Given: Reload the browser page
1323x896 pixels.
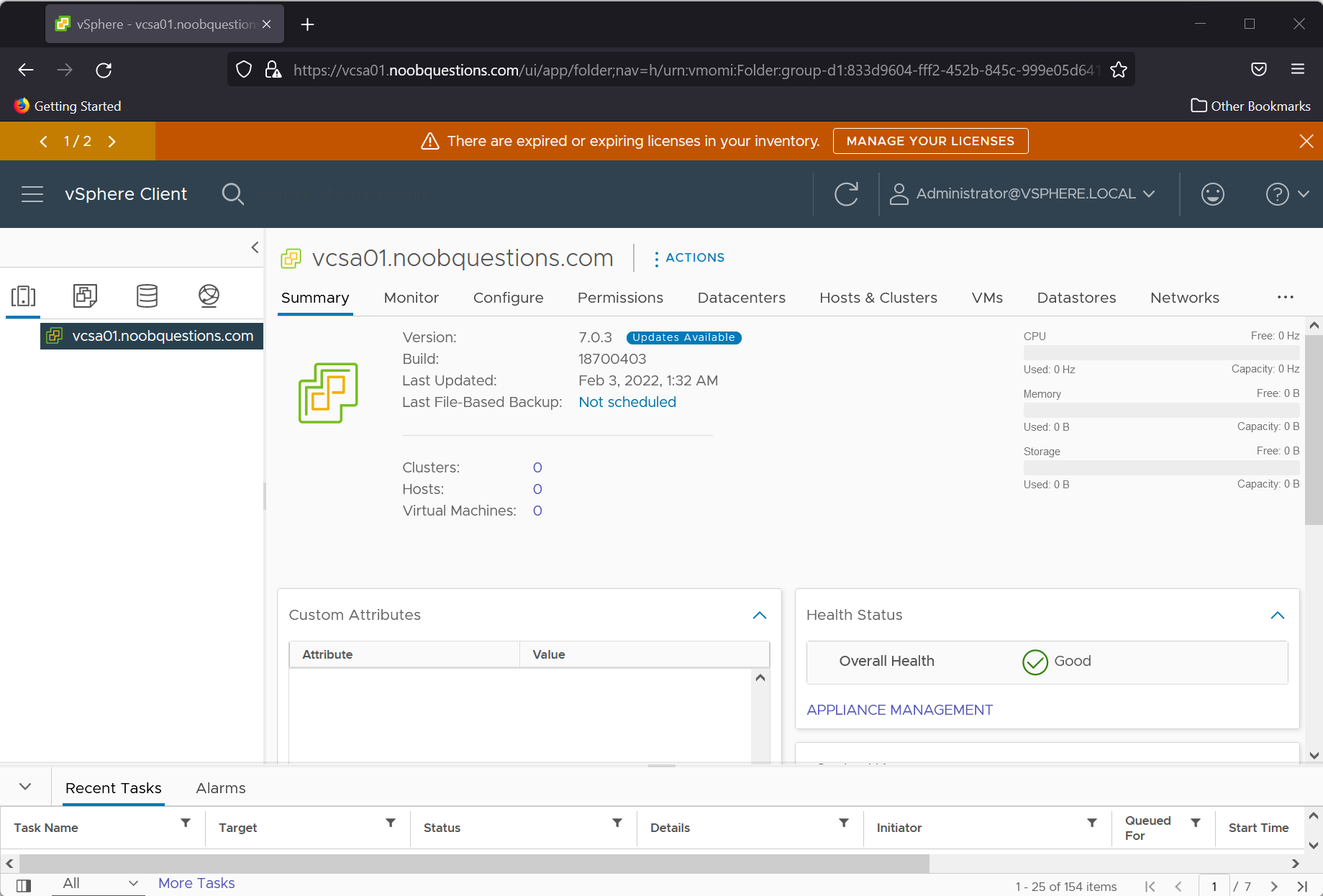Looking at the screenshot, I should tap(104, 70).
